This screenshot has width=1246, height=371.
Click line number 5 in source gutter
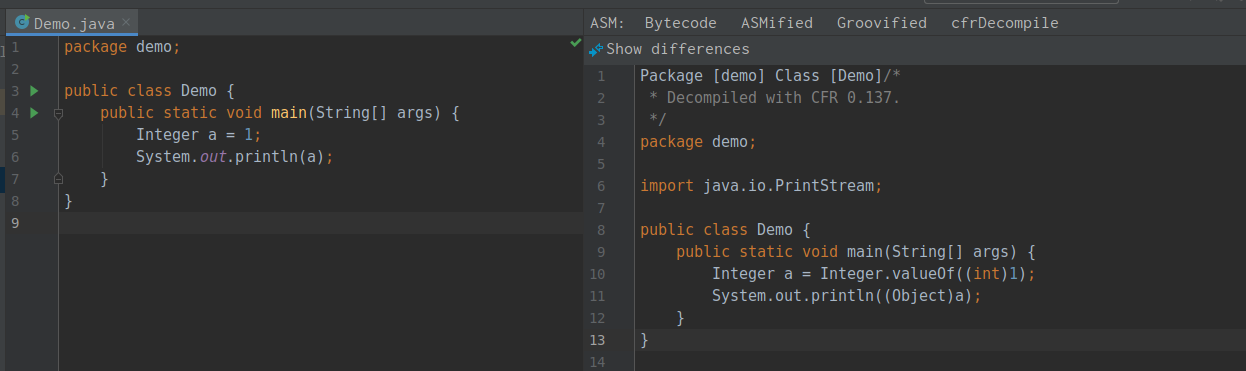[x=15, y=135]
